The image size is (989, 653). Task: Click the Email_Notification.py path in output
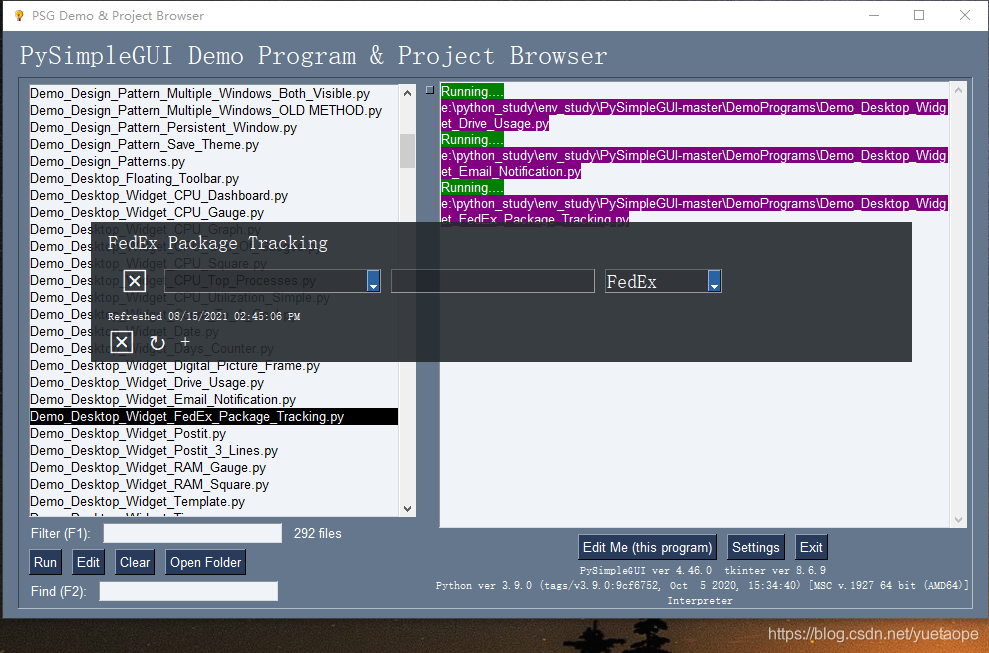pyautogui.click(x=694, y=163)
